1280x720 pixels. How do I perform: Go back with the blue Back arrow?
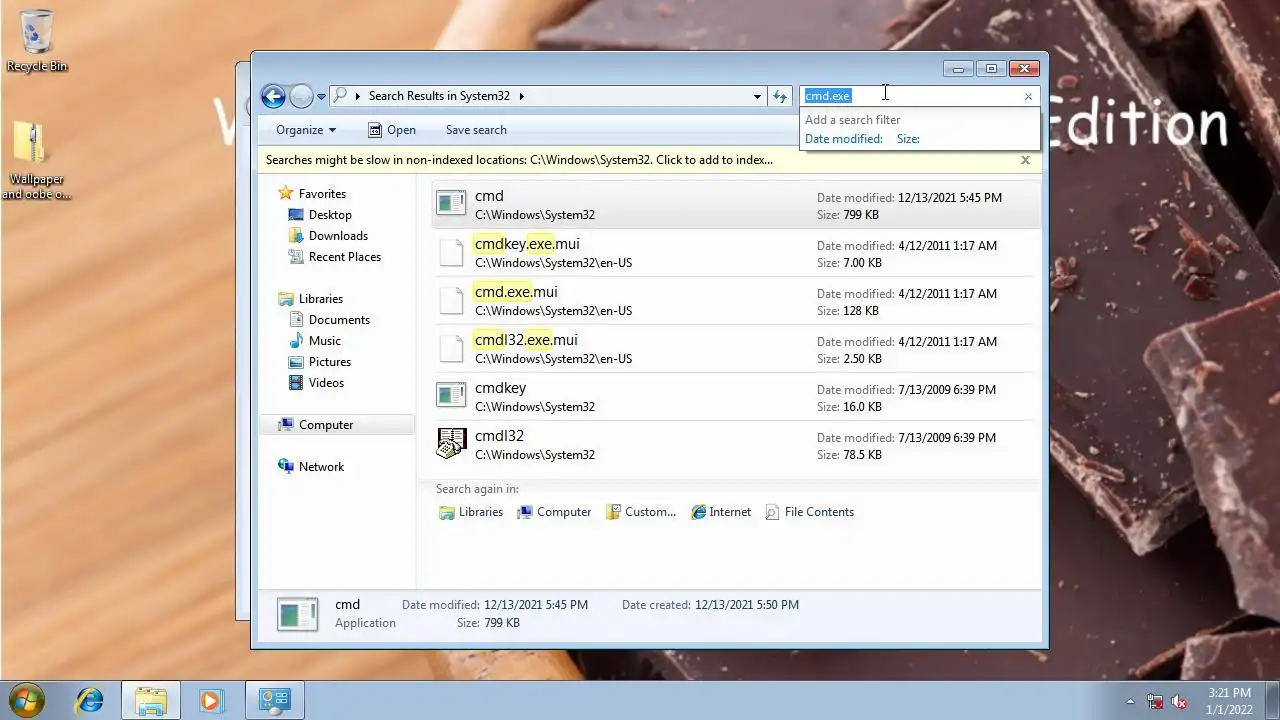tap(273, 96)
